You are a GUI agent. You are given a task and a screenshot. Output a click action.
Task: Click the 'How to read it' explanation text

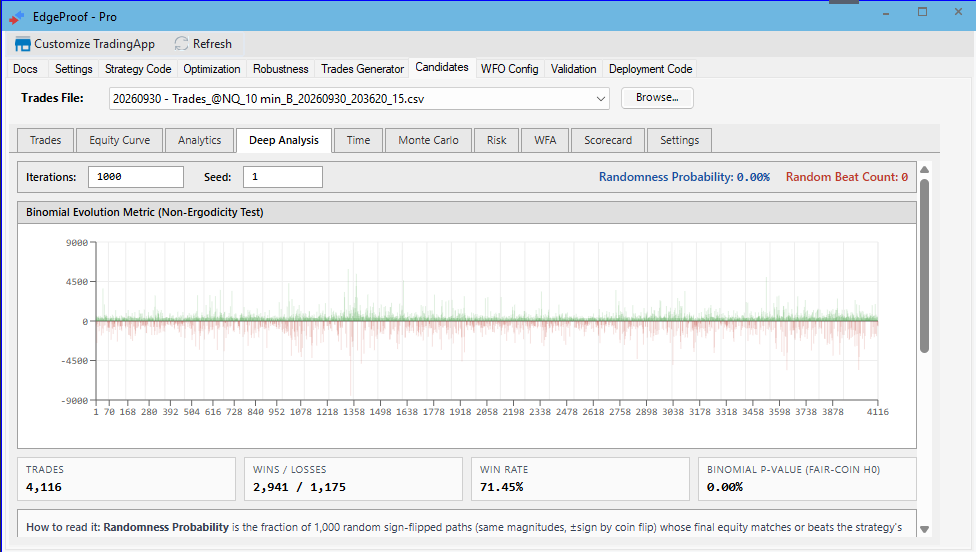pyautogui.click(x=464, y=527)
